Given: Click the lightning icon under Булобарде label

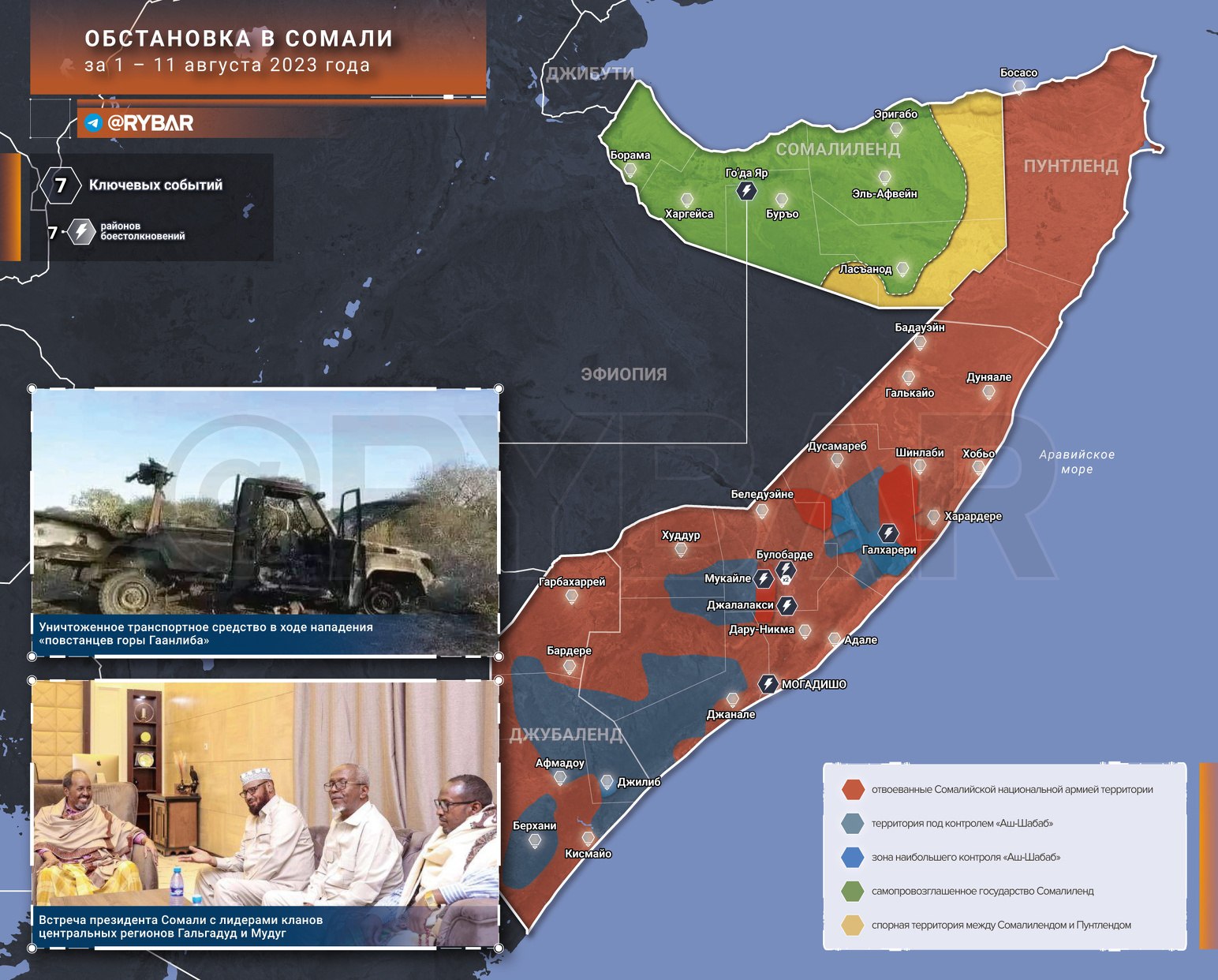Looking at the screenshot, I should [x=786, y=570].
